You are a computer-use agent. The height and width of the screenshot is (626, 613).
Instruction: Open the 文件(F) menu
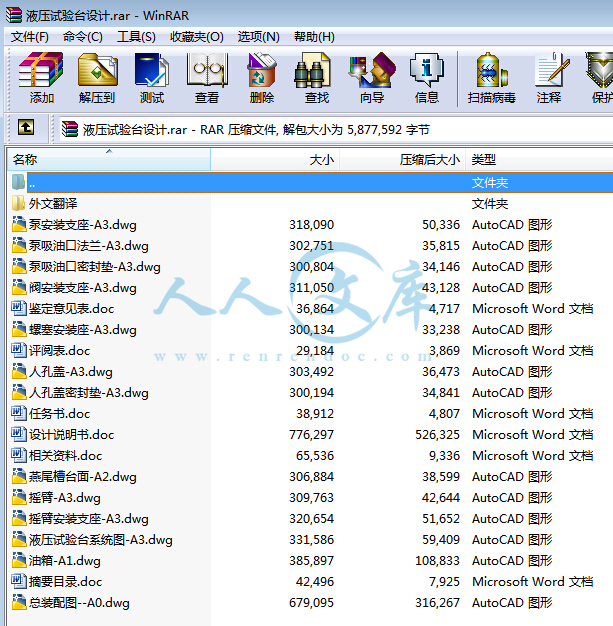[30, 37]
